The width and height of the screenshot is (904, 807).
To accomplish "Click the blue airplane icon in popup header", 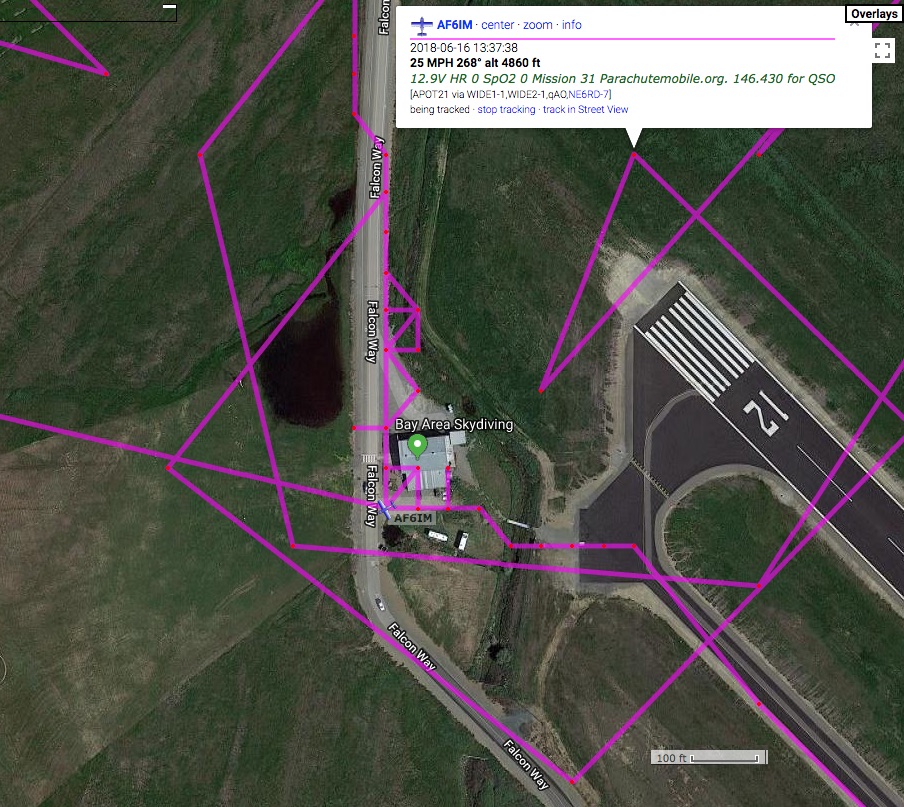I will 422,25.
